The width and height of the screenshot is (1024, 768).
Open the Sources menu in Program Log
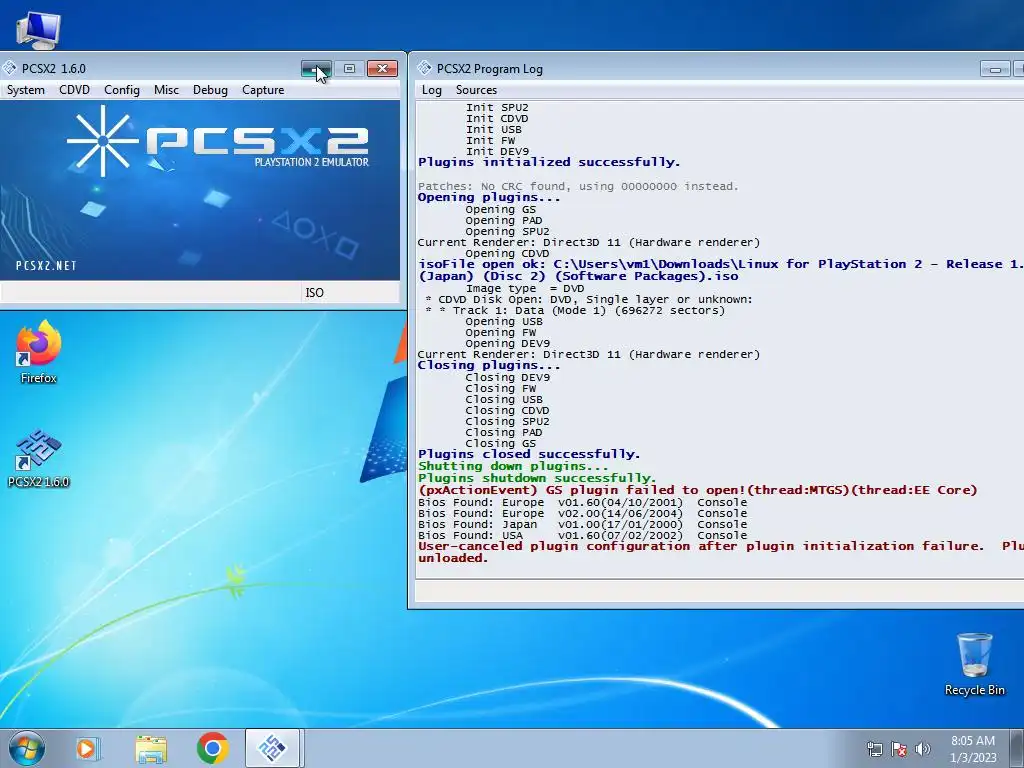476,90
